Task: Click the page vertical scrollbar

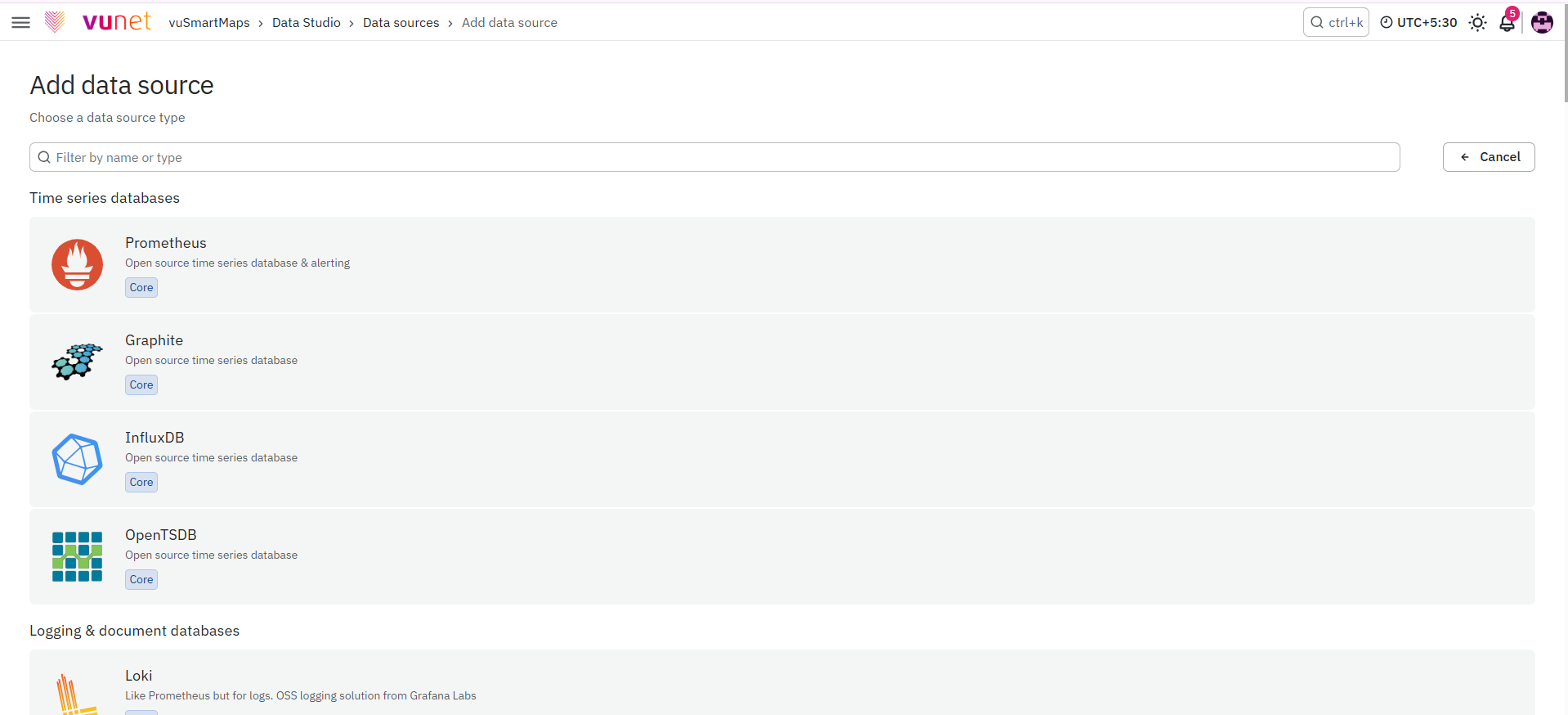Action: 1565,53
